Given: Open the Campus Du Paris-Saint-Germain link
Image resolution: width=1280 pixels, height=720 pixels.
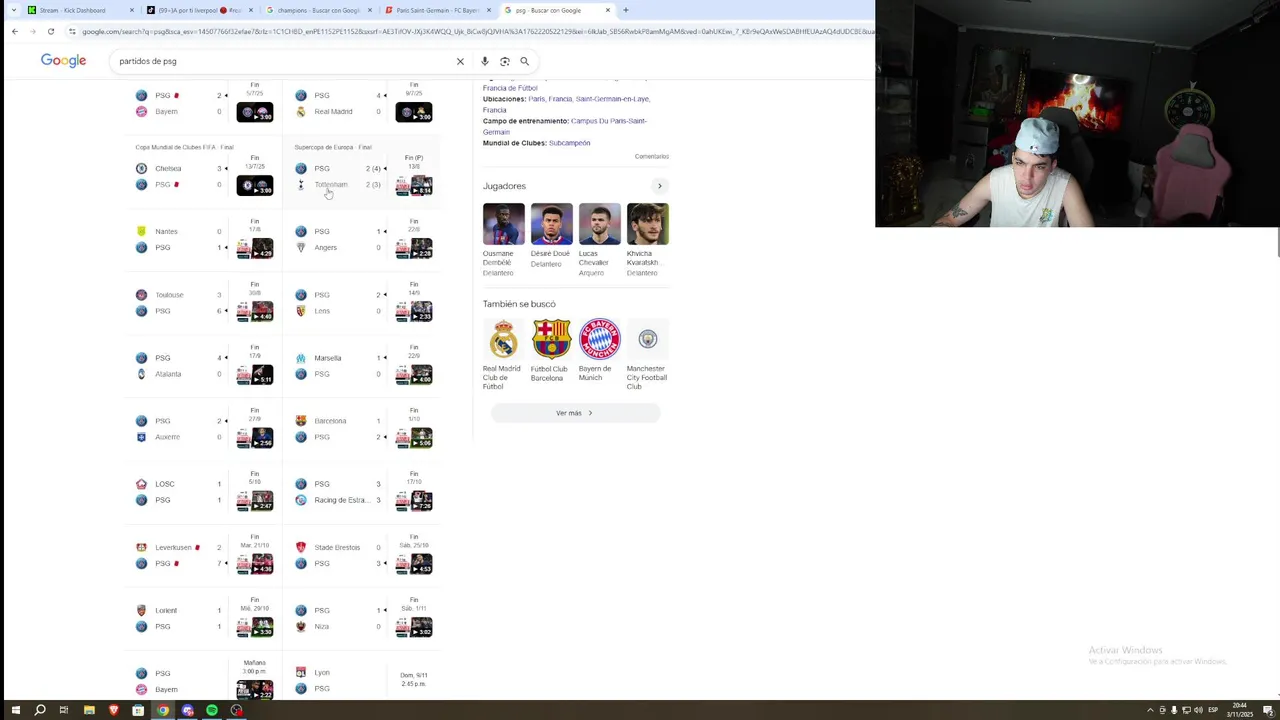Looking at the screenshot, I should click(564, 126).
